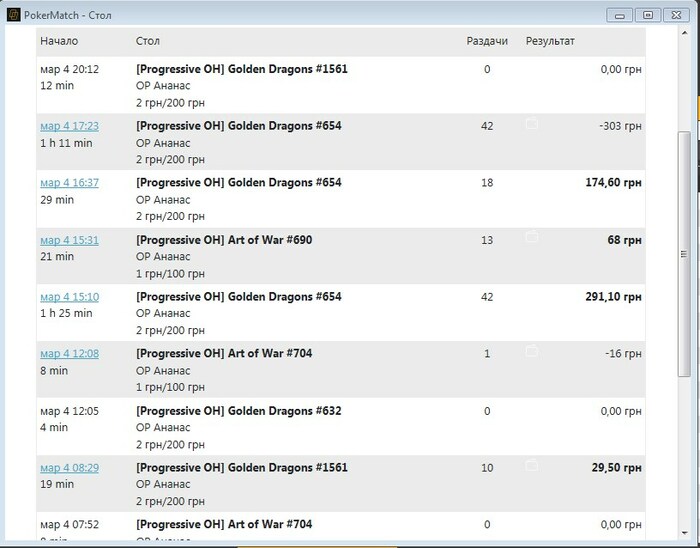Image resolution: width=700 pixels, height=548 pixels.
Task: Click the PokerMatch logo icon in title bar
Action: 13,15
